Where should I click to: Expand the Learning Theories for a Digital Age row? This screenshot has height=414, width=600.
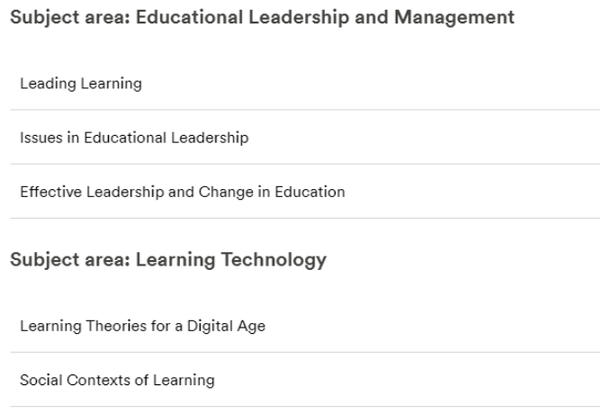(x=305, y=326)
